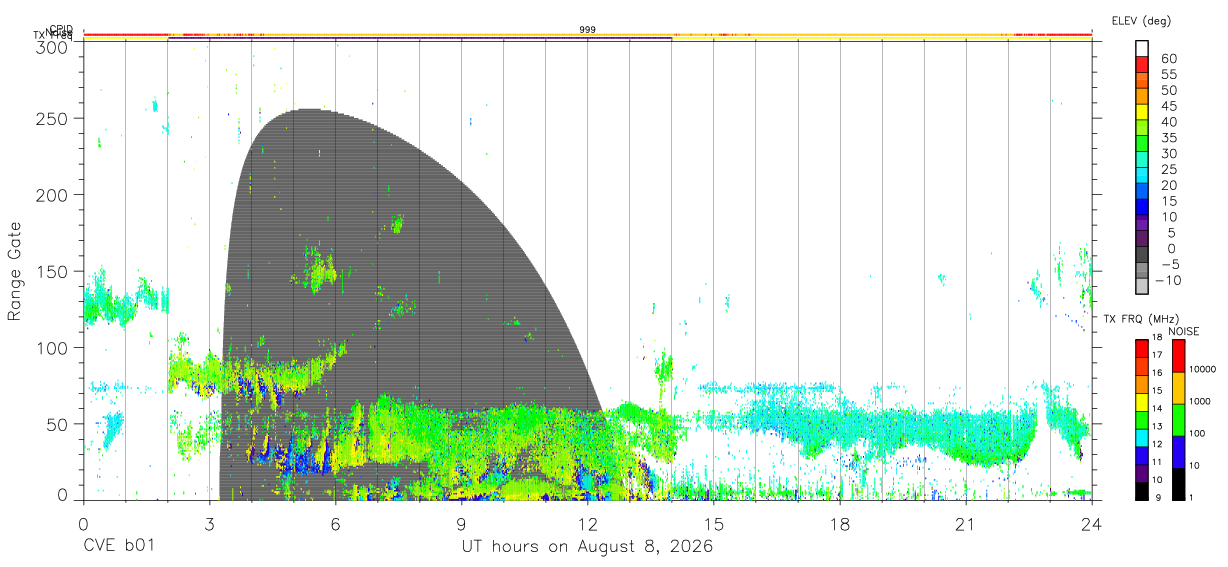This screenshot has height=567, width=1228.
Task: Click the "ELEV (deg)" colorbar title
Action: tap(1141, 21)
